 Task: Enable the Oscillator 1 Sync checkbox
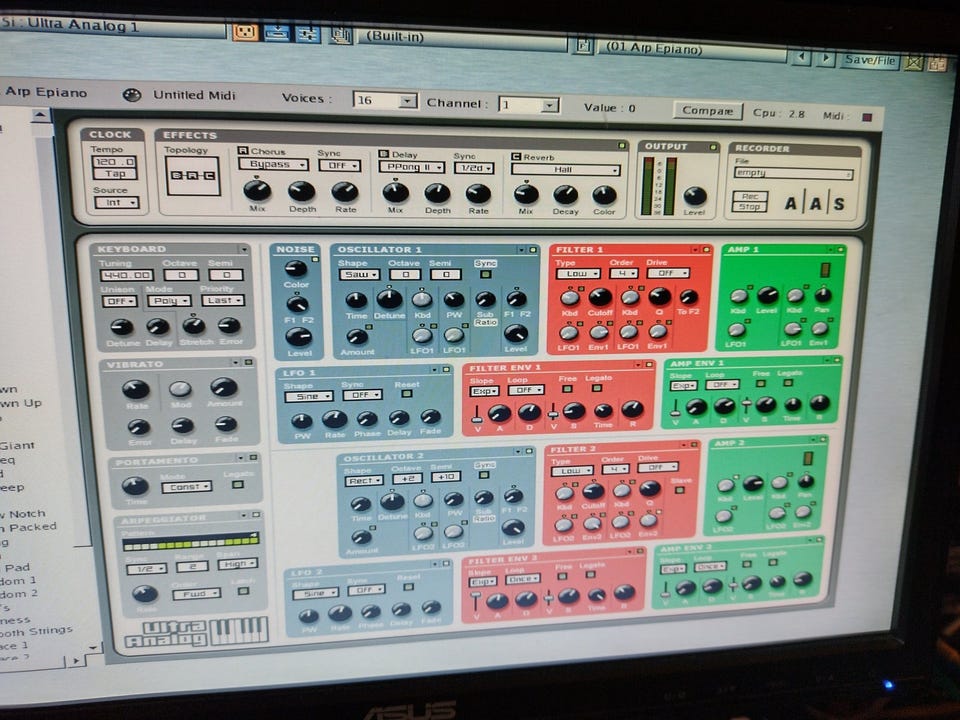tap(486, 274)
